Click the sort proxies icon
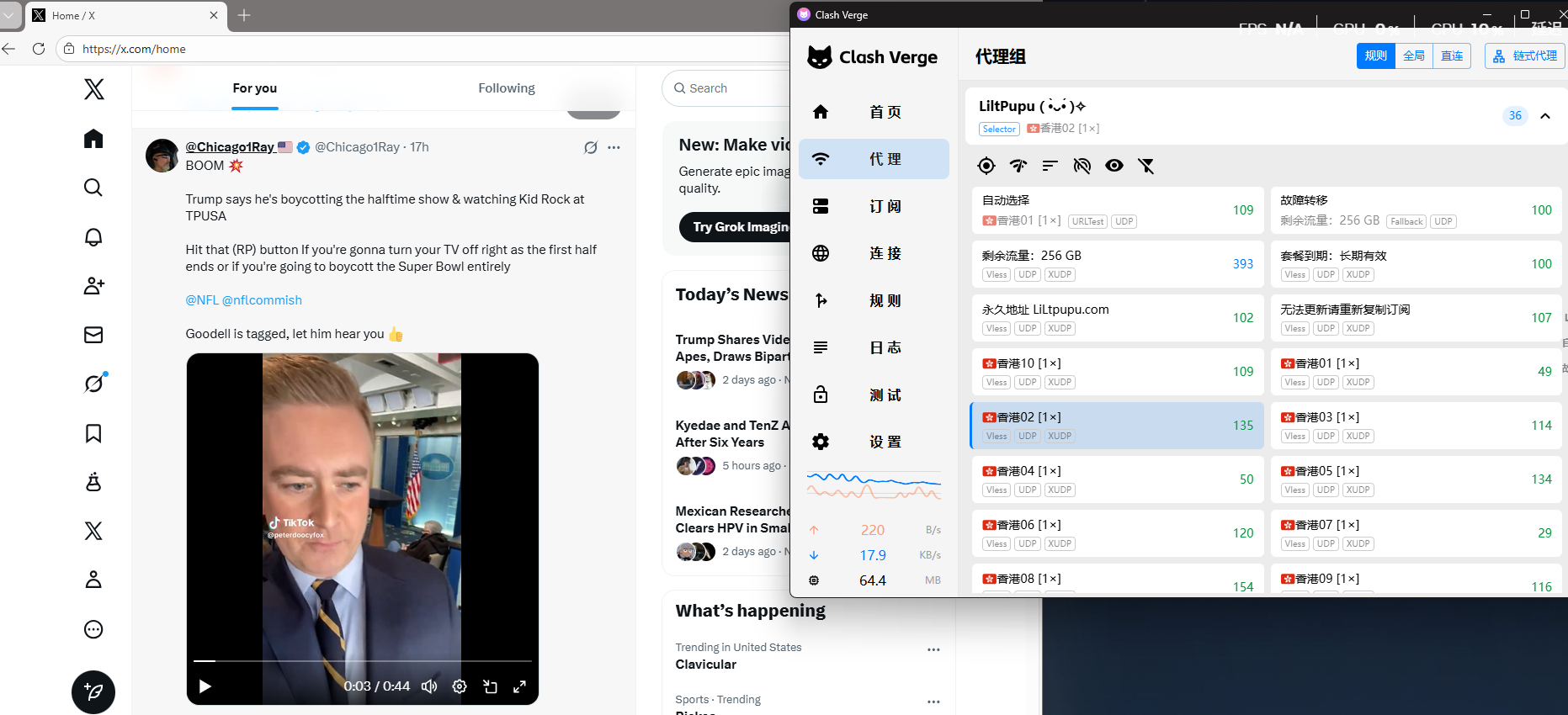 [x=1050, y=166]
